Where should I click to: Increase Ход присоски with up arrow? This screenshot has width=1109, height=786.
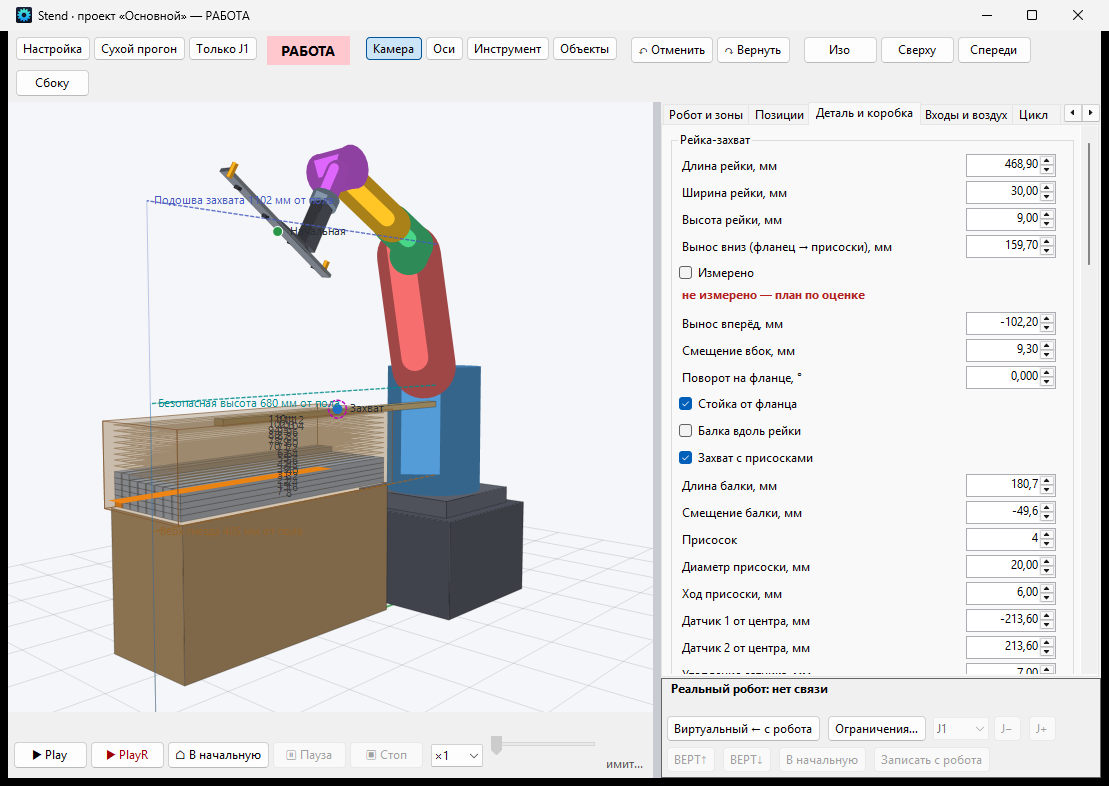click(1047, 588)
